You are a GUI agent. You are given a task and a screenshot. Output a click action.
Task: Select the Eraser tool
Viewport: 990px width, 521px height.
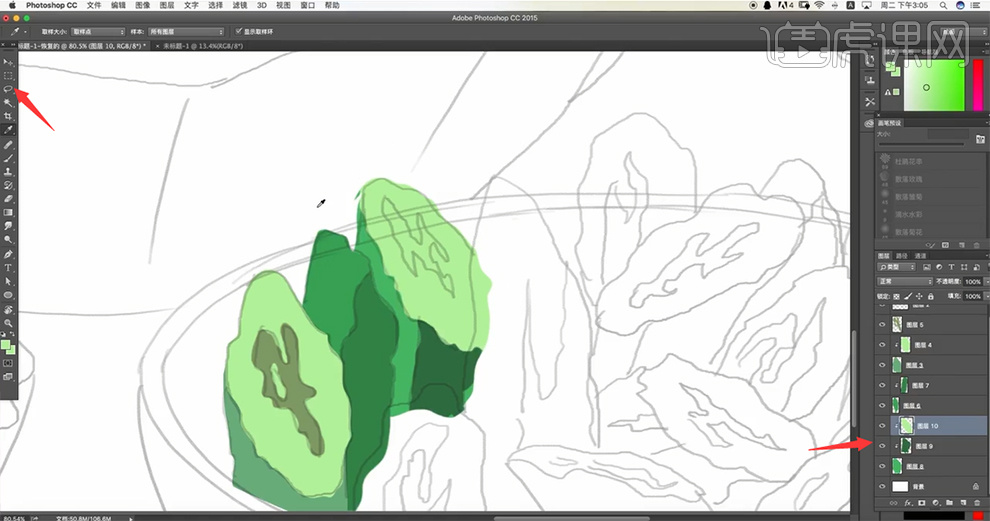[8, 199]
